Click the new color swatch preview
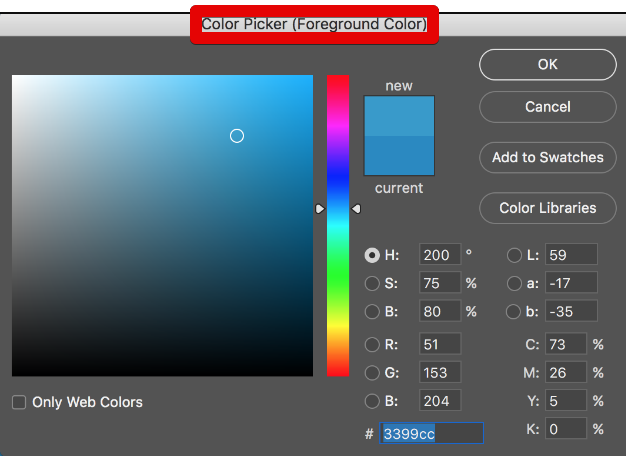 click(399, 115)
